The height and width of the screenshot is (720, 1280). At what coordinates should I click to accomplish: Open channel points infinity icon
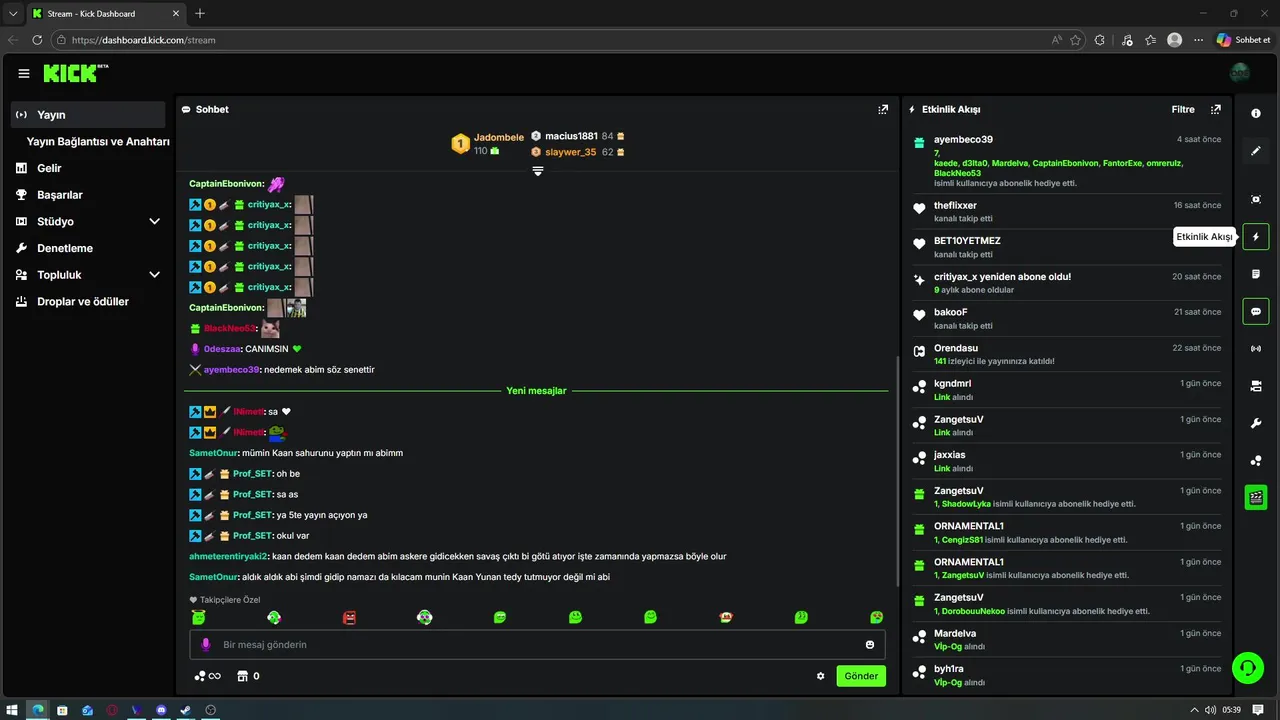(x=207, y=676)
